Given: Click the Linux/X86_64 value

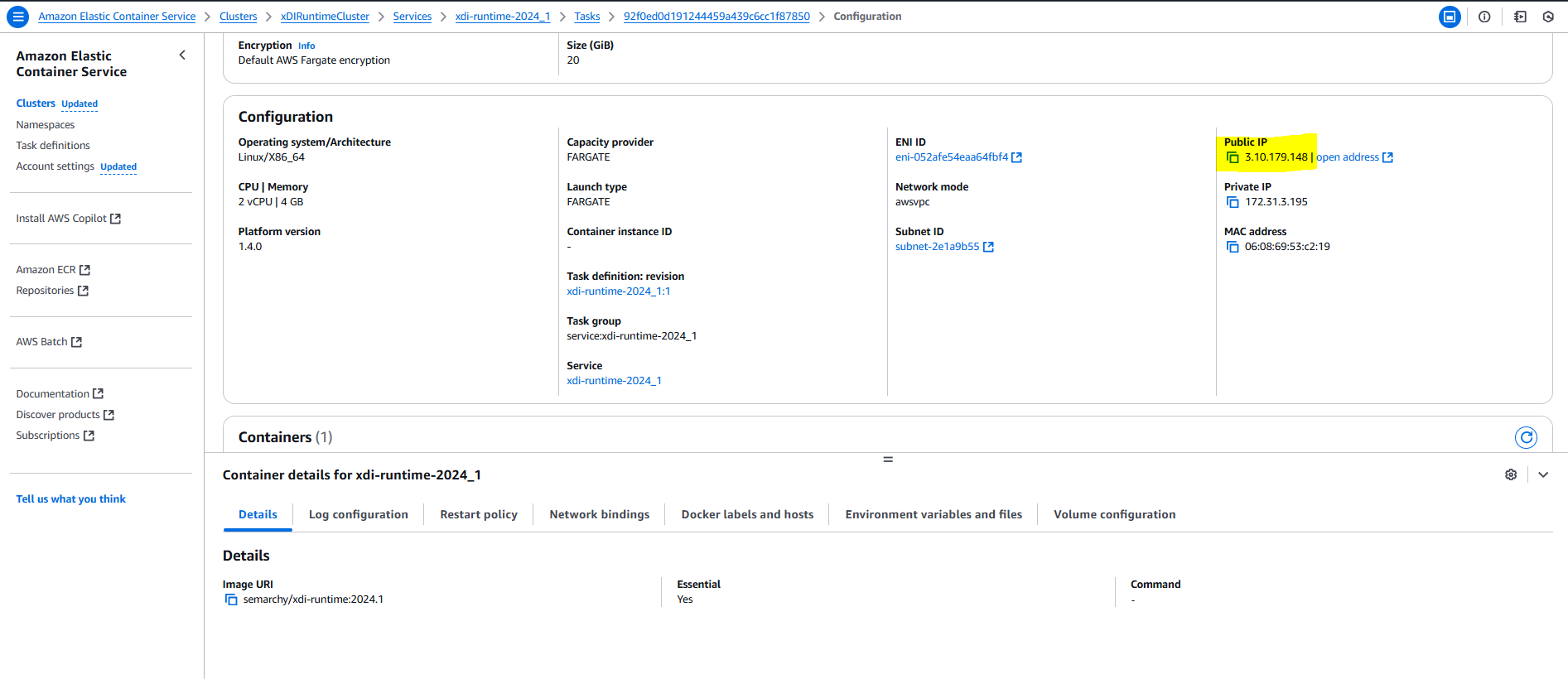Looking at the screenshot, I should (272, 157).
